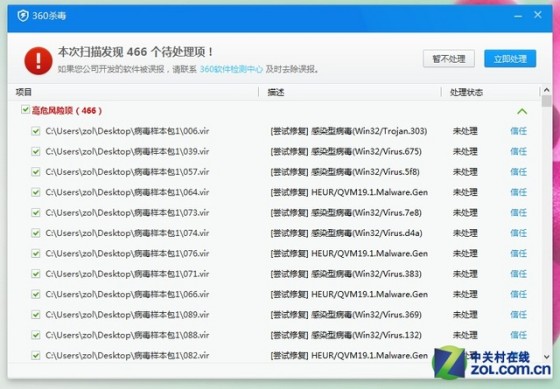Click 信任 link for 039.vir
Image resolution: width=560 pixels, height=389 pixels.
click(519, 151)
